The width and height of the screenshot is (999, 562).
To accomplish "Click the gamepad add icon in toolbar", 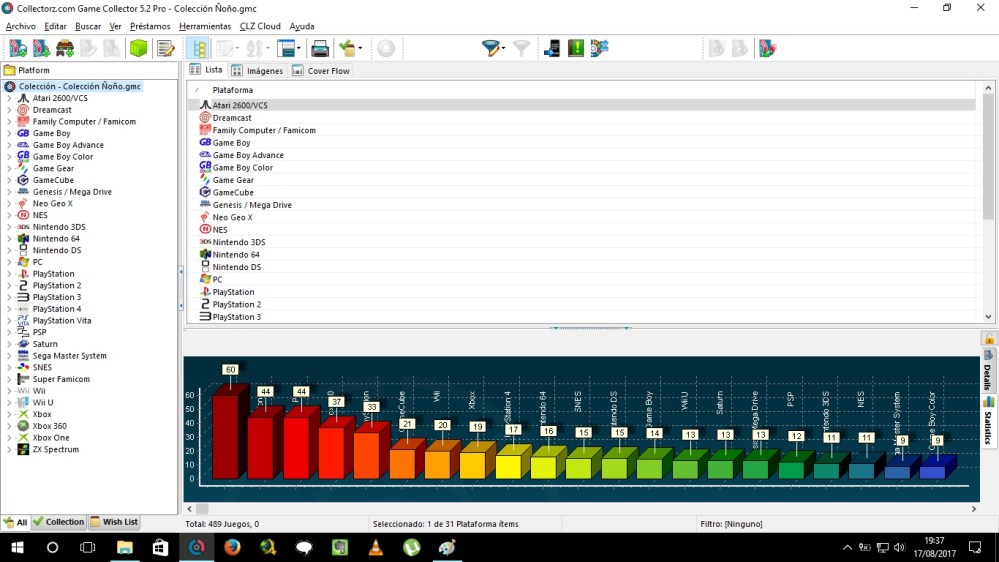I will (65, 48).
